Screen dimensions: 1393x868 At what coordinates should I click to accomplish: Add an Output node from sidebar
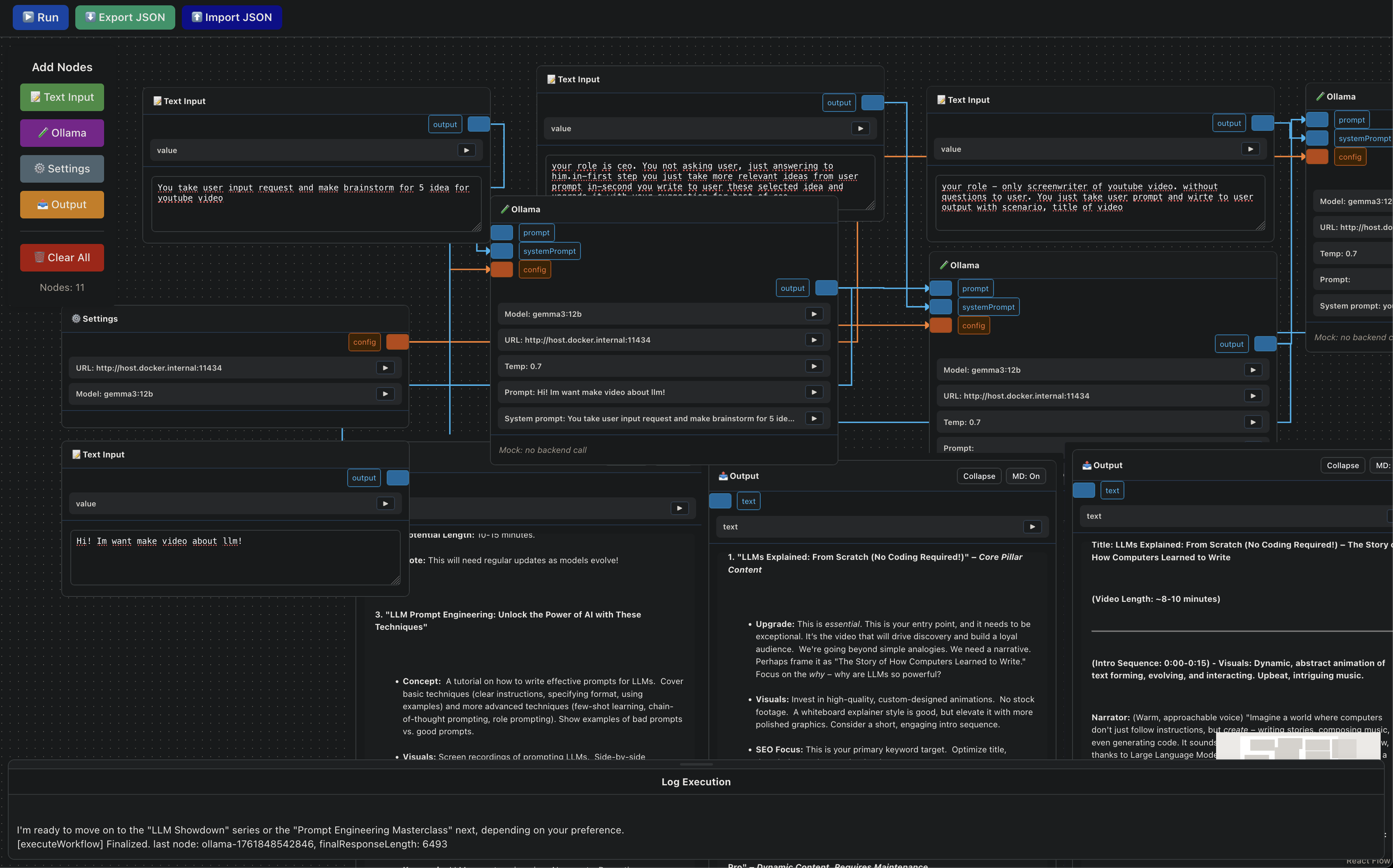click(x=62, y=204)
